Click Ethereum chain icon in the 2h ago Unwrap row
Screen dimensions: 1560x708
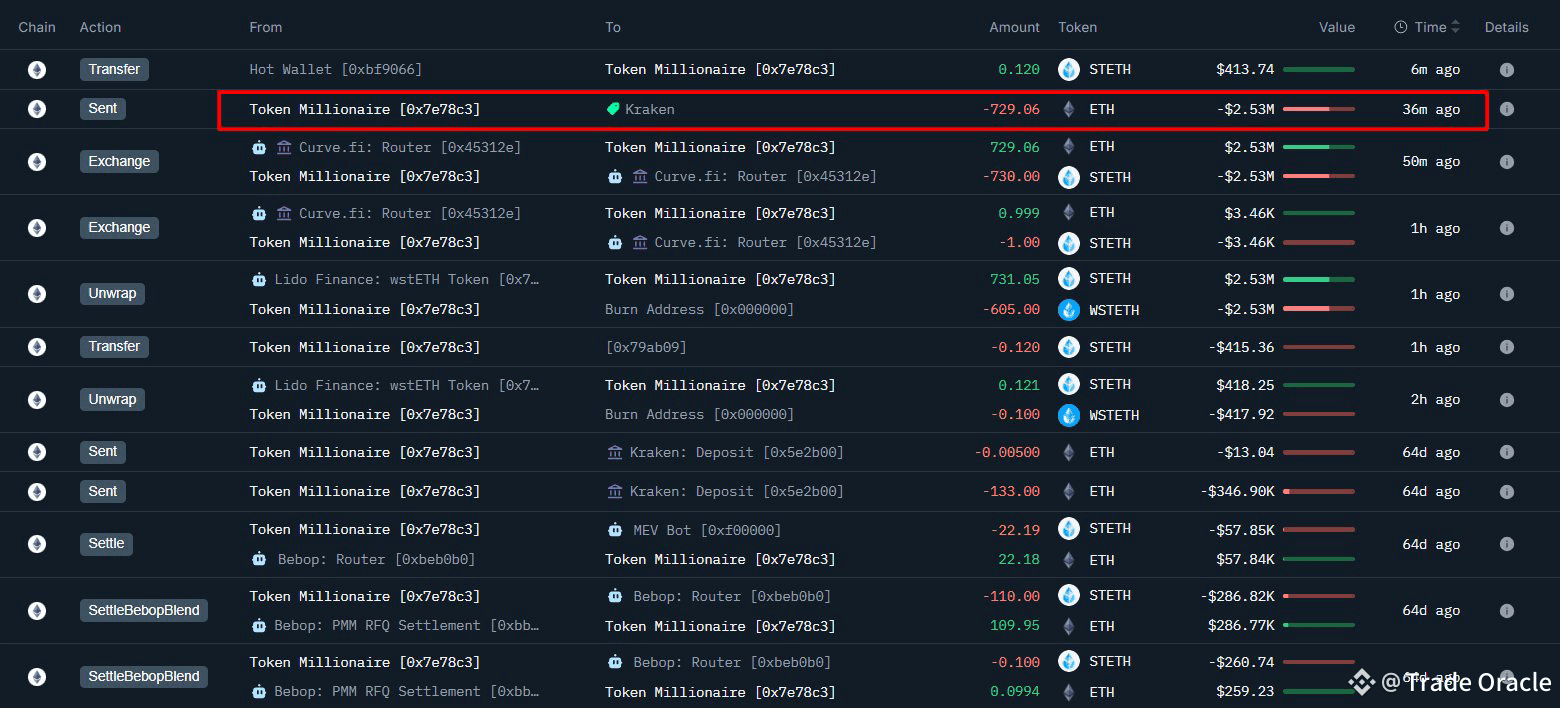click(x=37, y=400)
